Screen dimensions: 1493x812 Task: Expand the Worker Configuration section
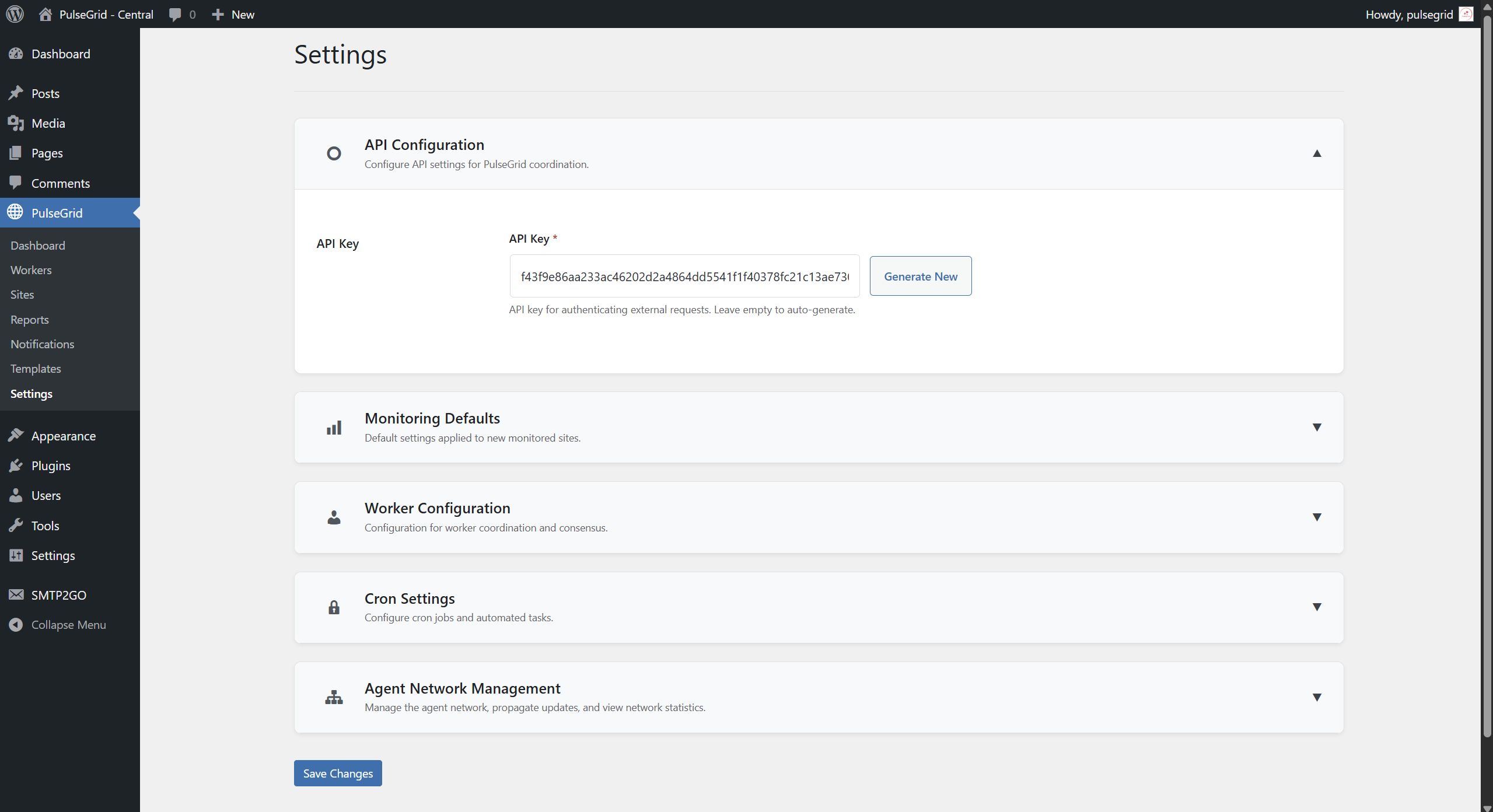pyautogui.click(x=1316, y=517)
